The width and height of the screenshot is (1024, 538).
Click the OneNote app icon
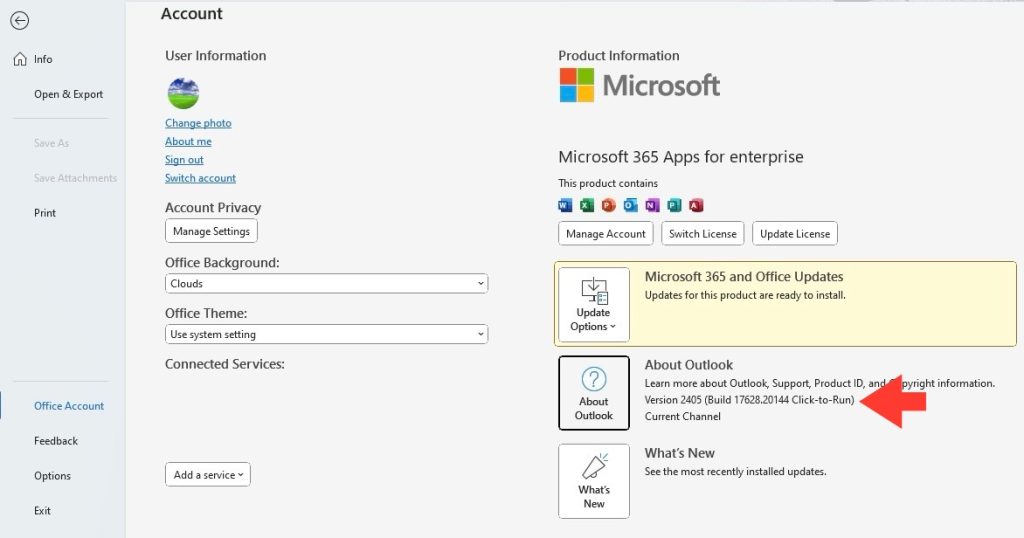652,206
